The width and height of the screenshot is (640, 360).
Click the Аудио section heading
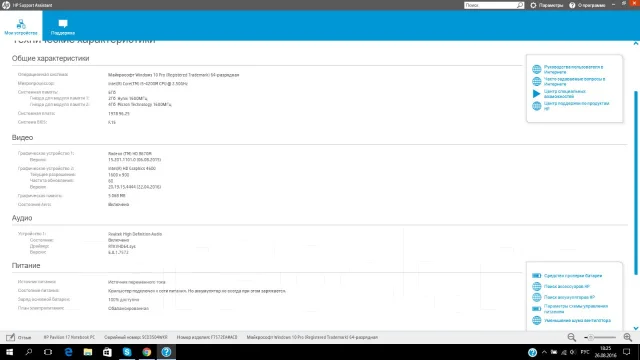coord(22,218)
